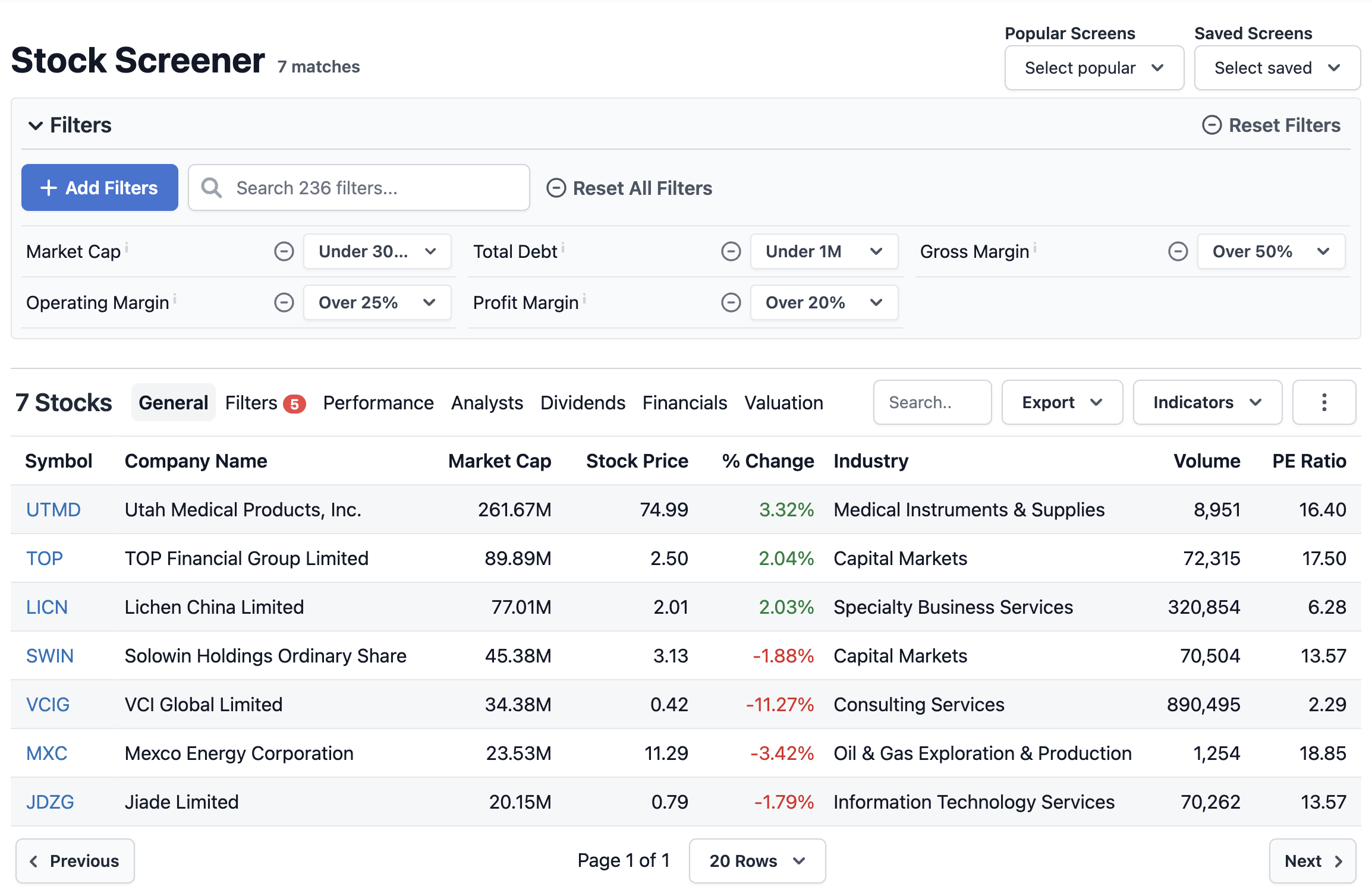This screenshot has width=1372, height=896.
Task: Switch to the Analysts tab
Action: pyautogui.click(x=487, y=402)
